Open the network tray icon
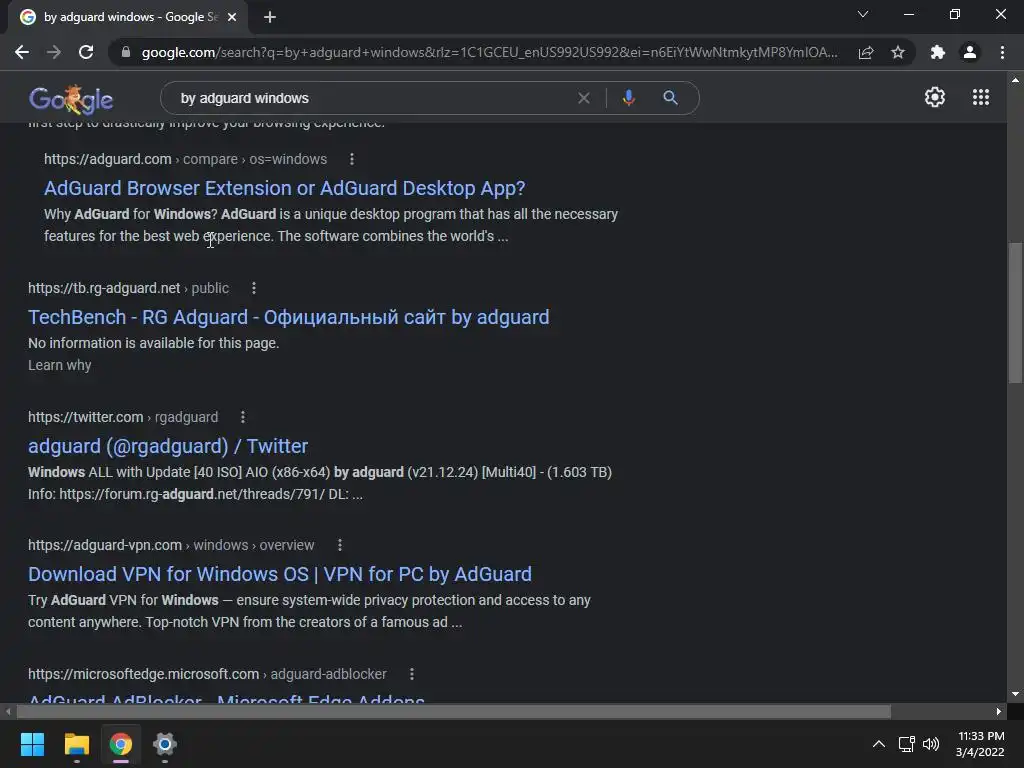Screen dimensions: 1024x768 tap(906, 744)
